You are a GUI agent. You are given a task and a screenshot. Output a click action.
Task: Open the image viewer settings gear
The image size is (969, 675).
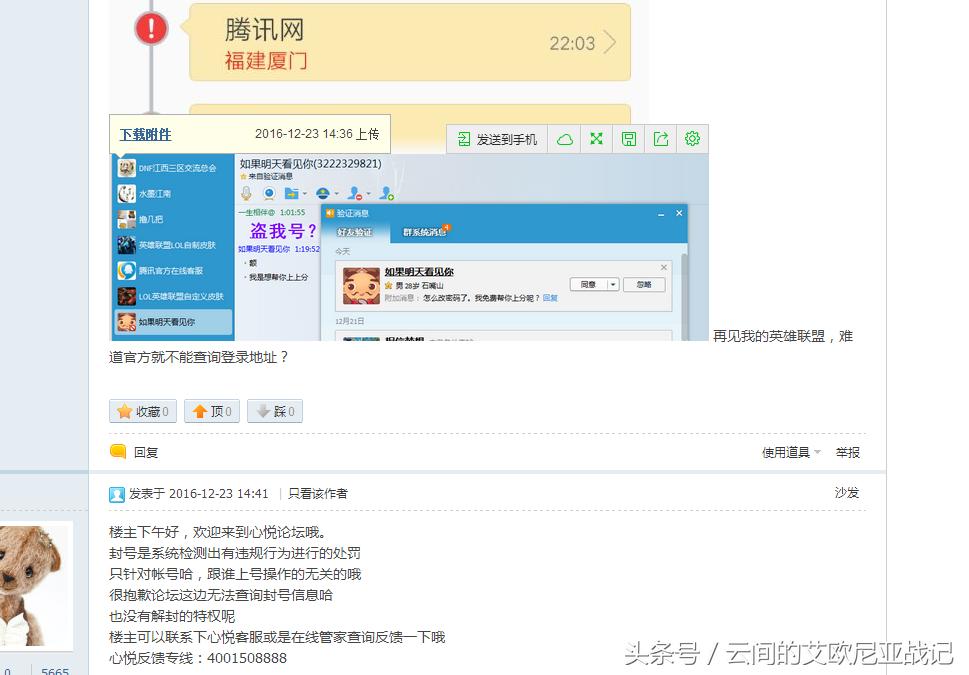pyautogui.click(x=692, y=140)
